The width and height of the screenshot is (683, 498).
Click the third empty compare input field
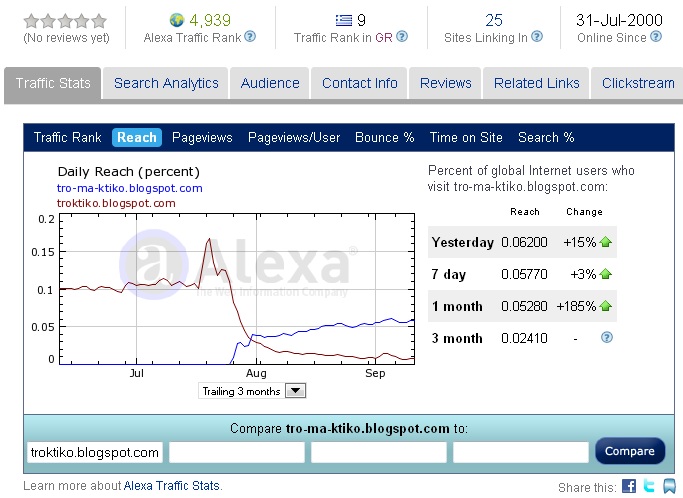point(379,452)
